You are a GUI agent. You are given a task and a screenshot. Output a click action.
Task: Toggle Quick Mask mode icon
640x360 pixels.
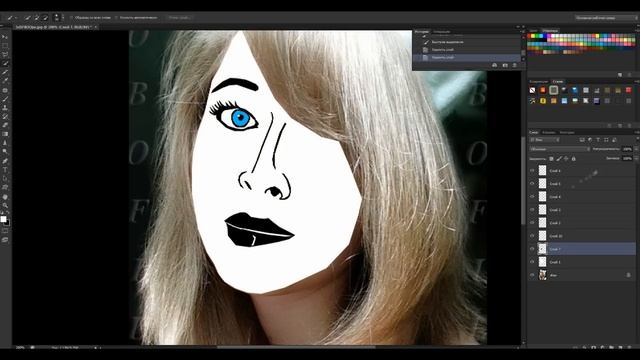(x=5, y=231)
